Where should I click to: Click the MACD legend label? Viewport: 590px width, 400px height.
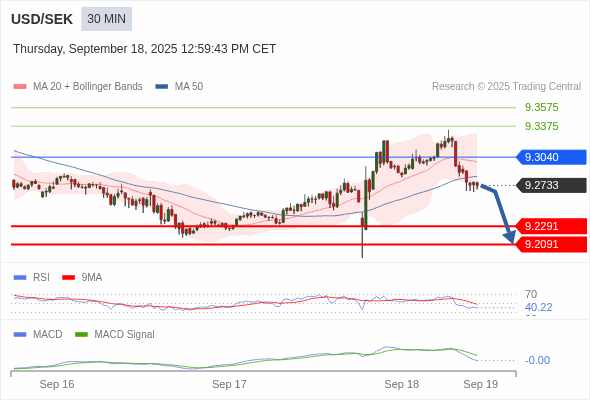47,335
